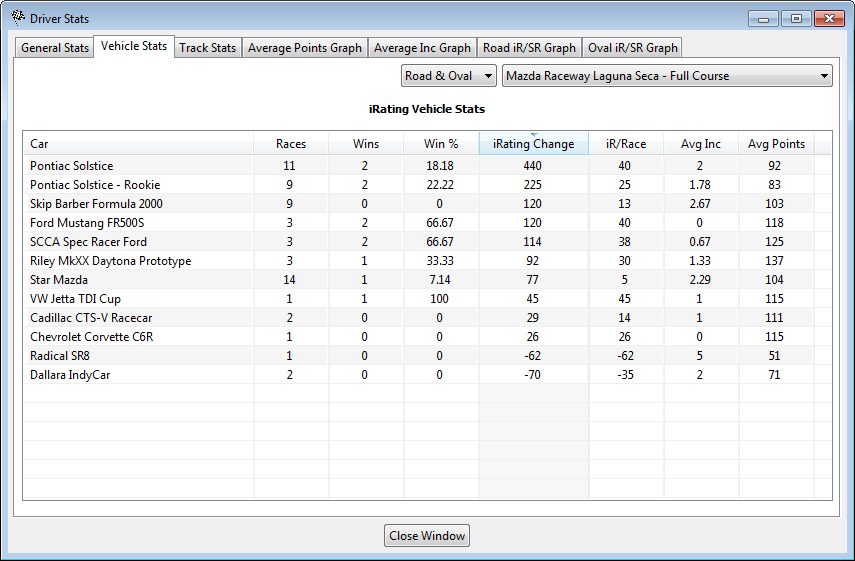Select the Riley MkXX Daytona Prototype row
The width and height of the screenshot is (855, 561).
click(428, 261)
